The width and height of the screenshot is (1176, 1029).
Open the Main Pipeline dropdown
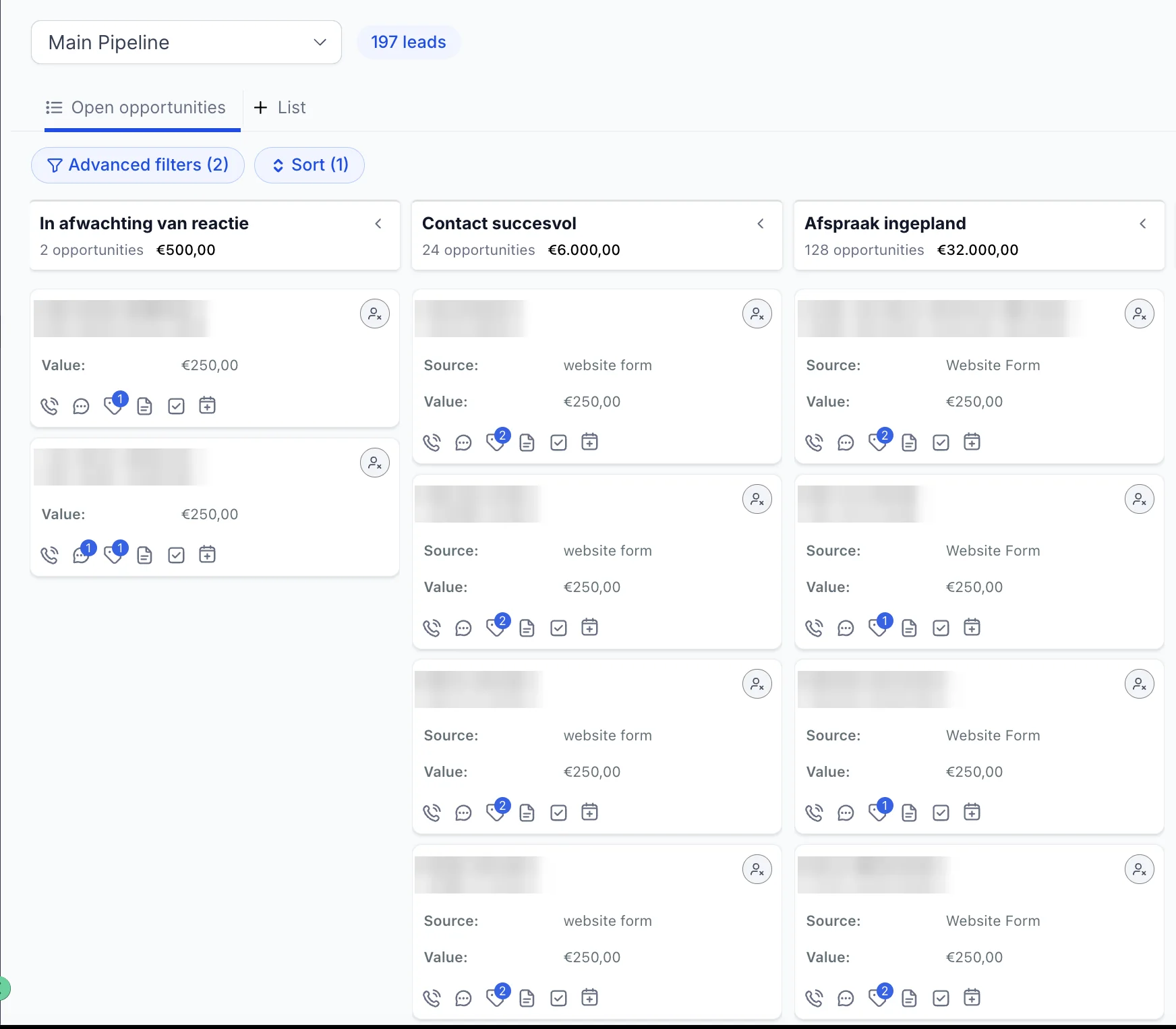tap(186, 42)
